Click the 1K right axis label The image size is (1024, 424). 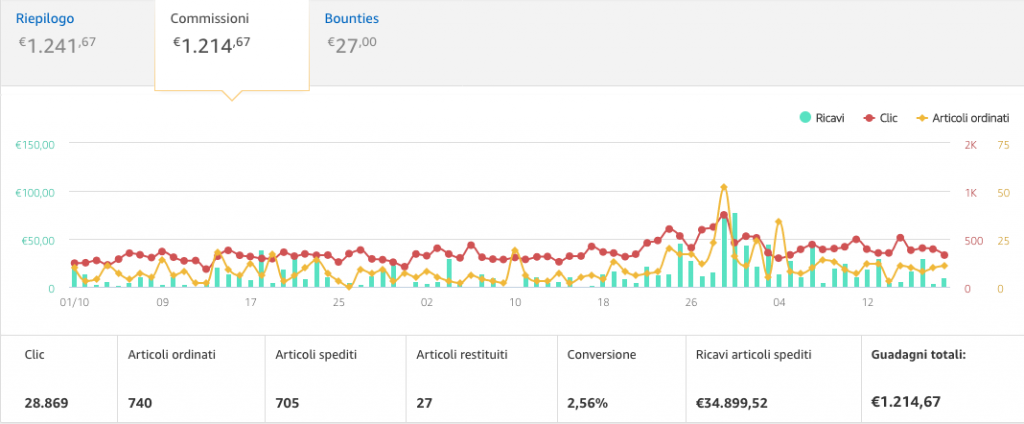click(x=970, y=192)
